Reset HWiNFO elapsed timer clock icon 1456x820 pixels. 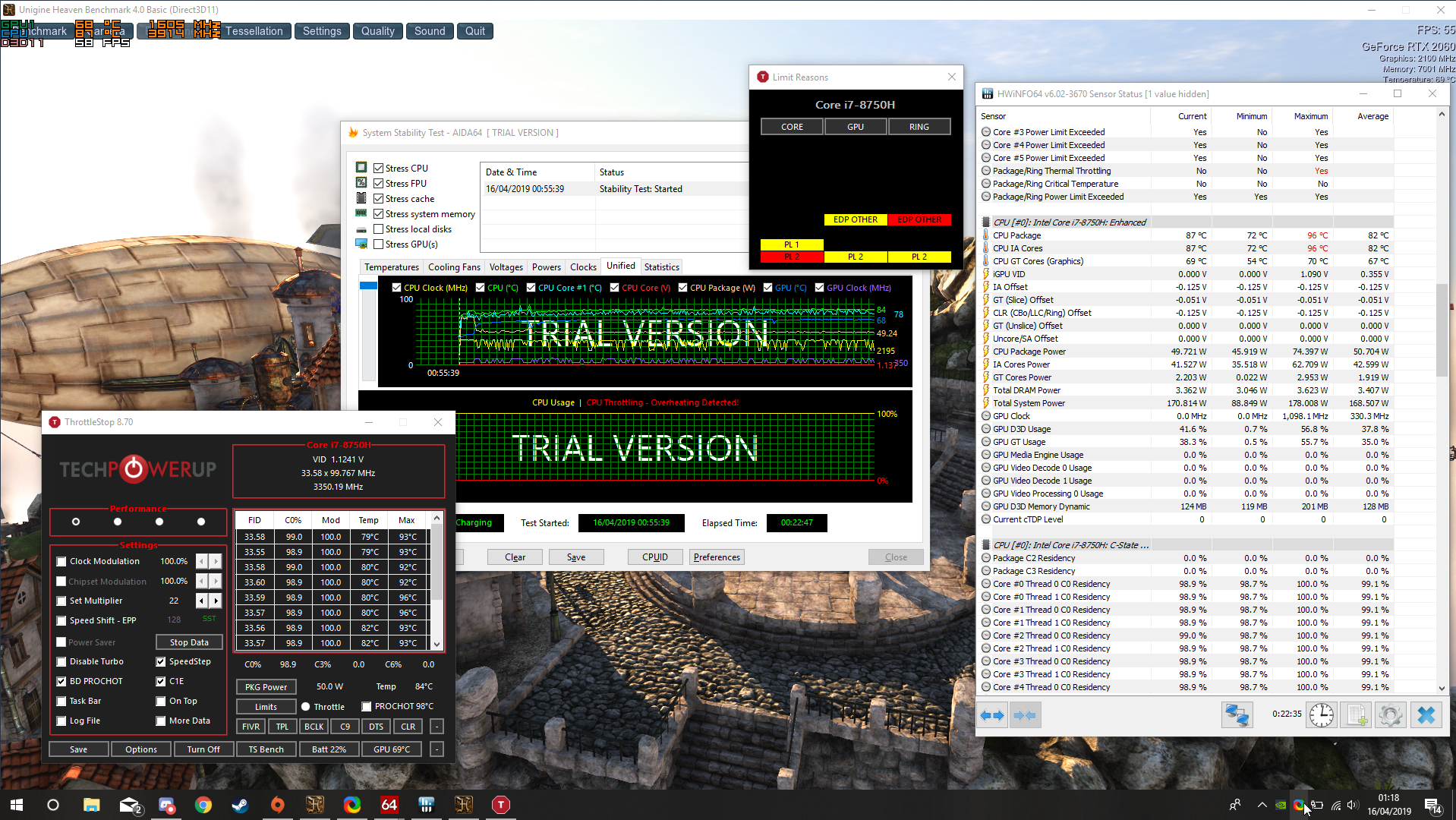(1321, 715)
